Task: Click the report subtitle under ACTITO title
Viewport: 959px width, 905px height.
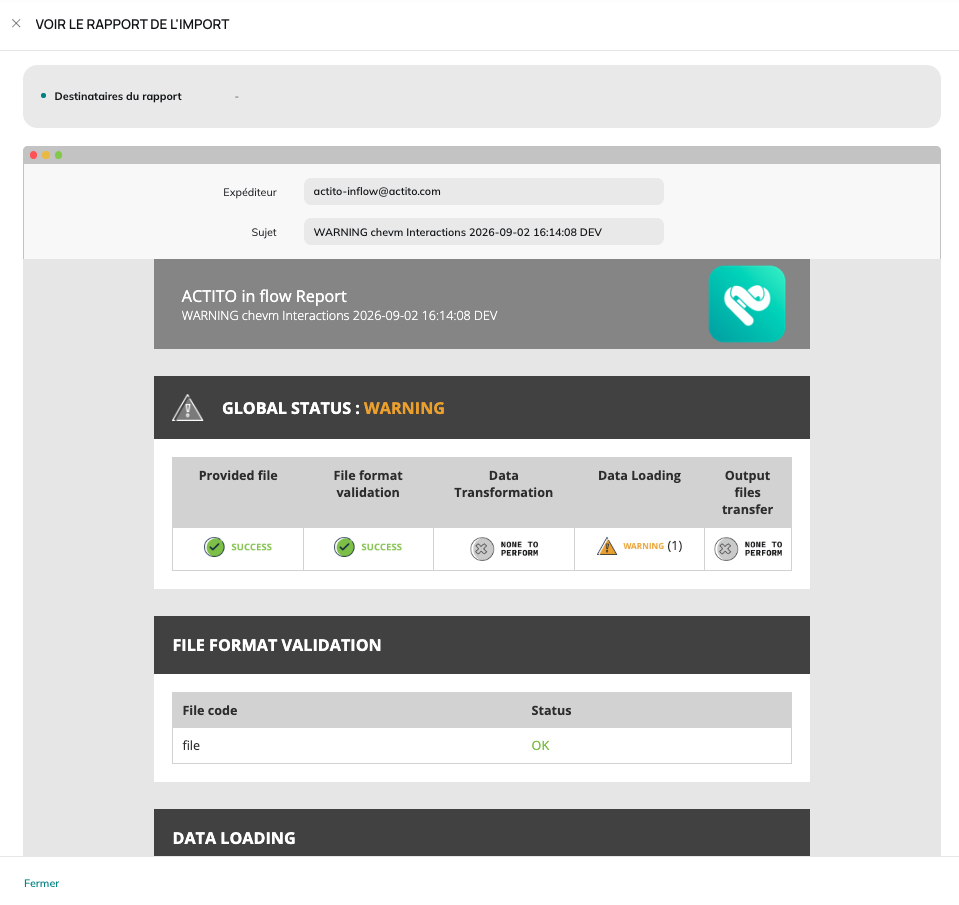Action: tap(339, 316)
